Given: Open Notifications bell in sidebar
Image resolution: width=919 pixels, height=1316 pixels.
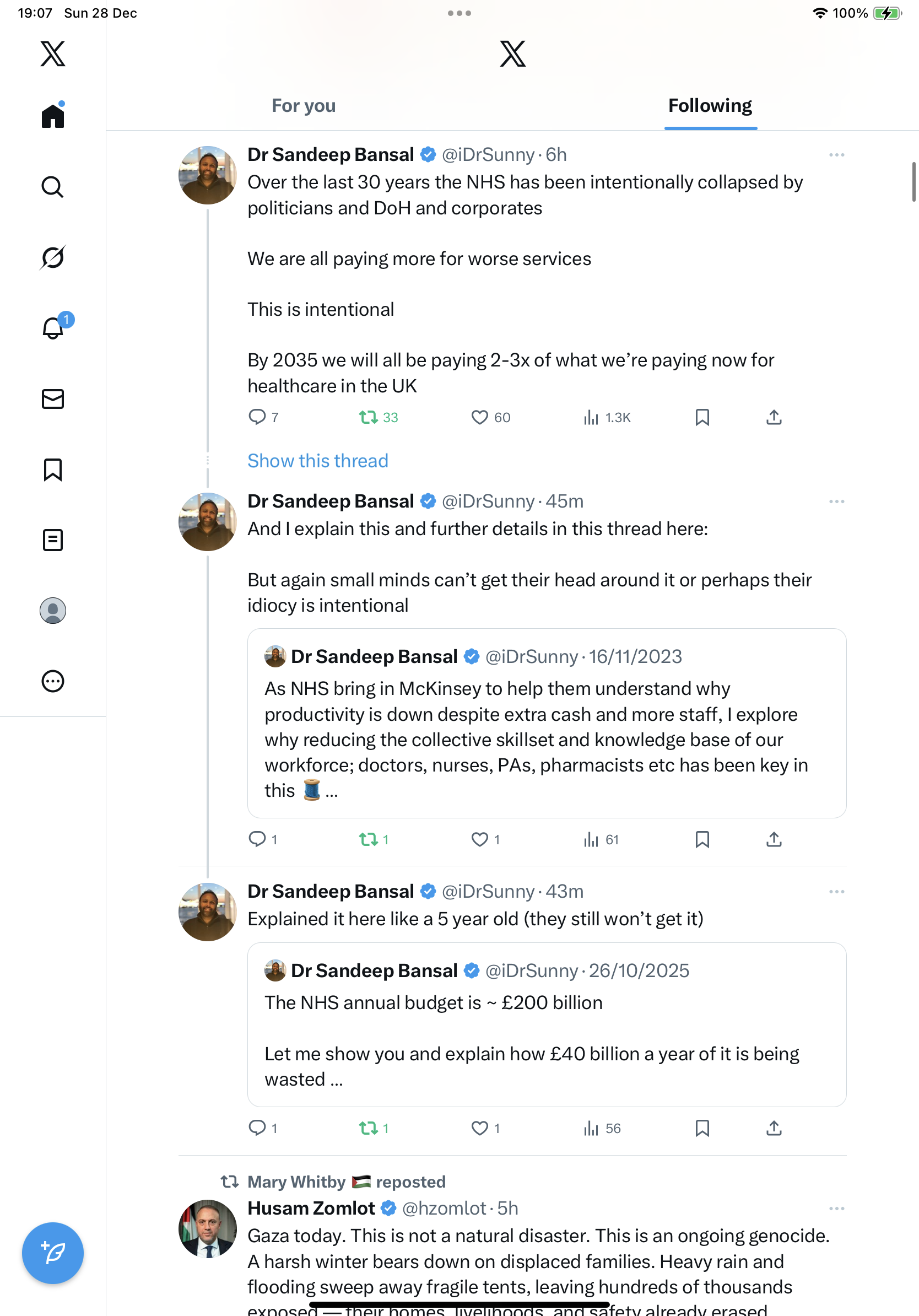Looking at the screenshot, I should 53,328.
